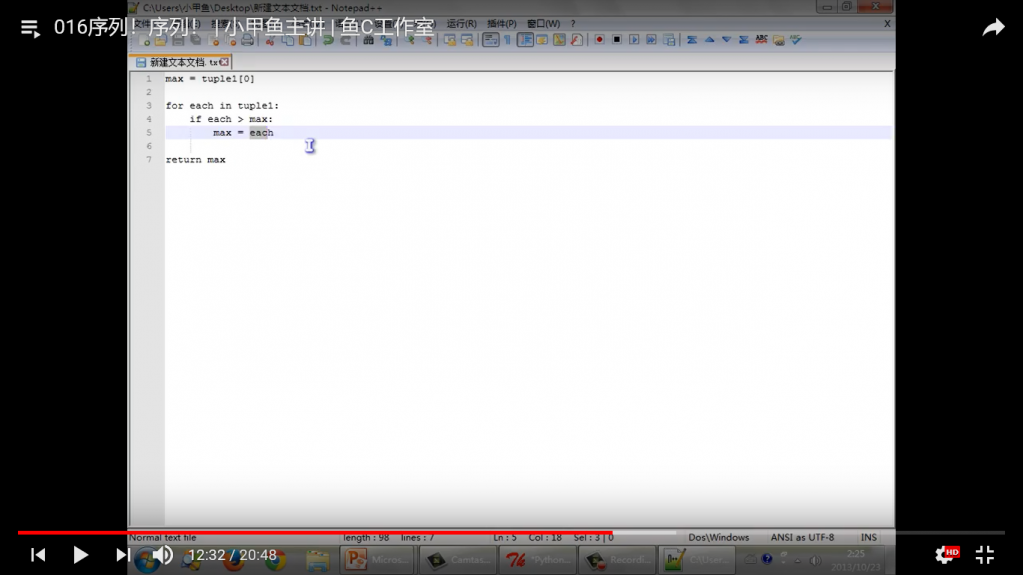The height and width of the screenshot is (575, 1023).
Task: Click code line 'for each in tuple1:'
Action: coord(222,106)
